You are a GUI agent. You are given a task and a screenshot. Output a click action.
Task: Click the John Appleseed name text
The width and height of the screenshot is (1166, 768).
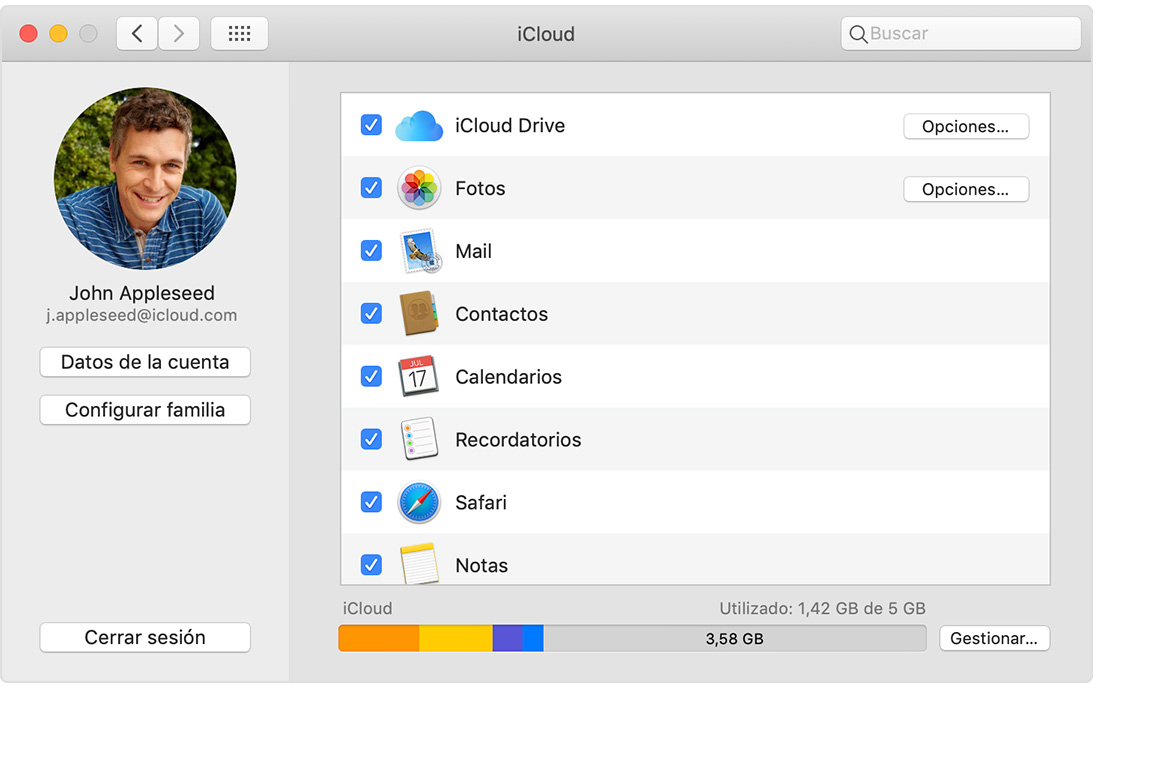142,293
